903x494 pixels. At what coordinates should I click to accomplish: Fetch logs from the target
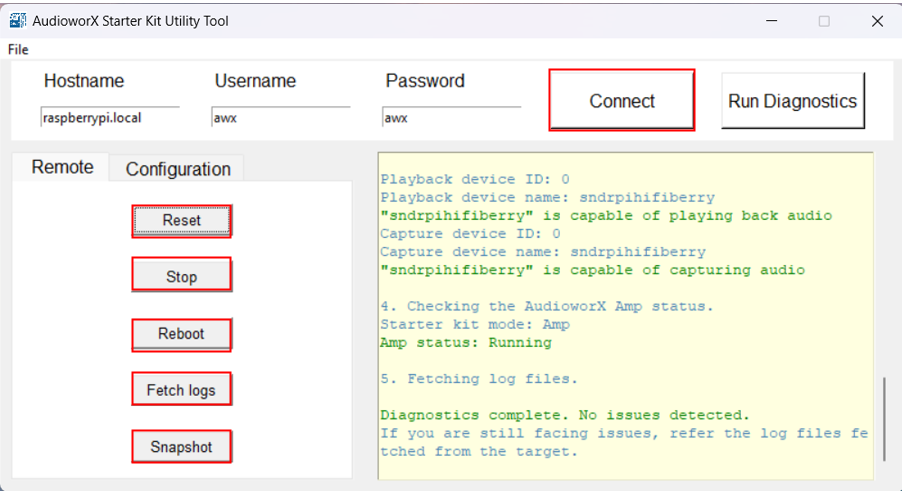coord(181,390)
